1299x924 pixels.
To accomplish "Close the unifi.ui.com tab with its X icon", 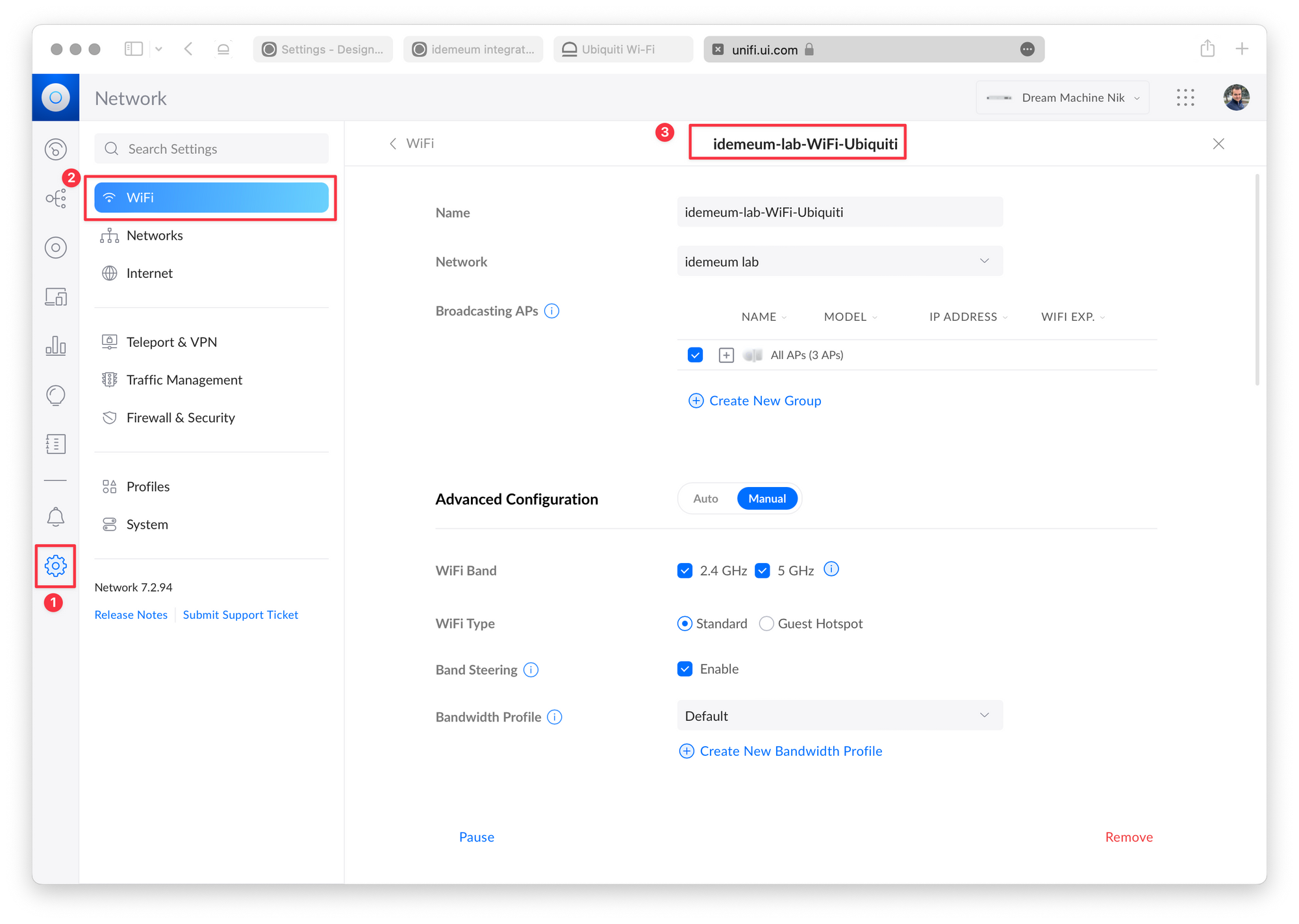I will pos(718,49).
